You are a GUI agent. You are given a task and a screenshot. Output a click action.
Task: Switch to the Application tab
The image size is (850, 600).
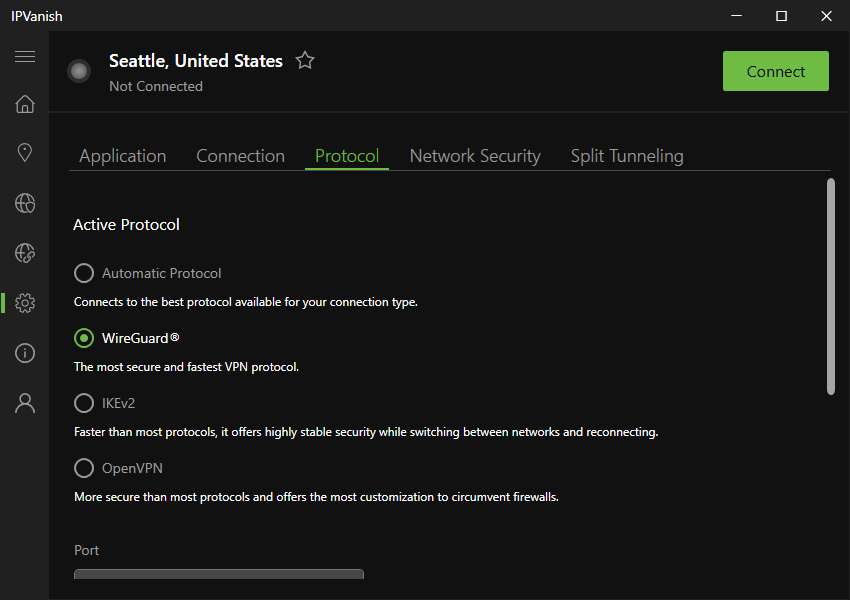pos(123,156)
